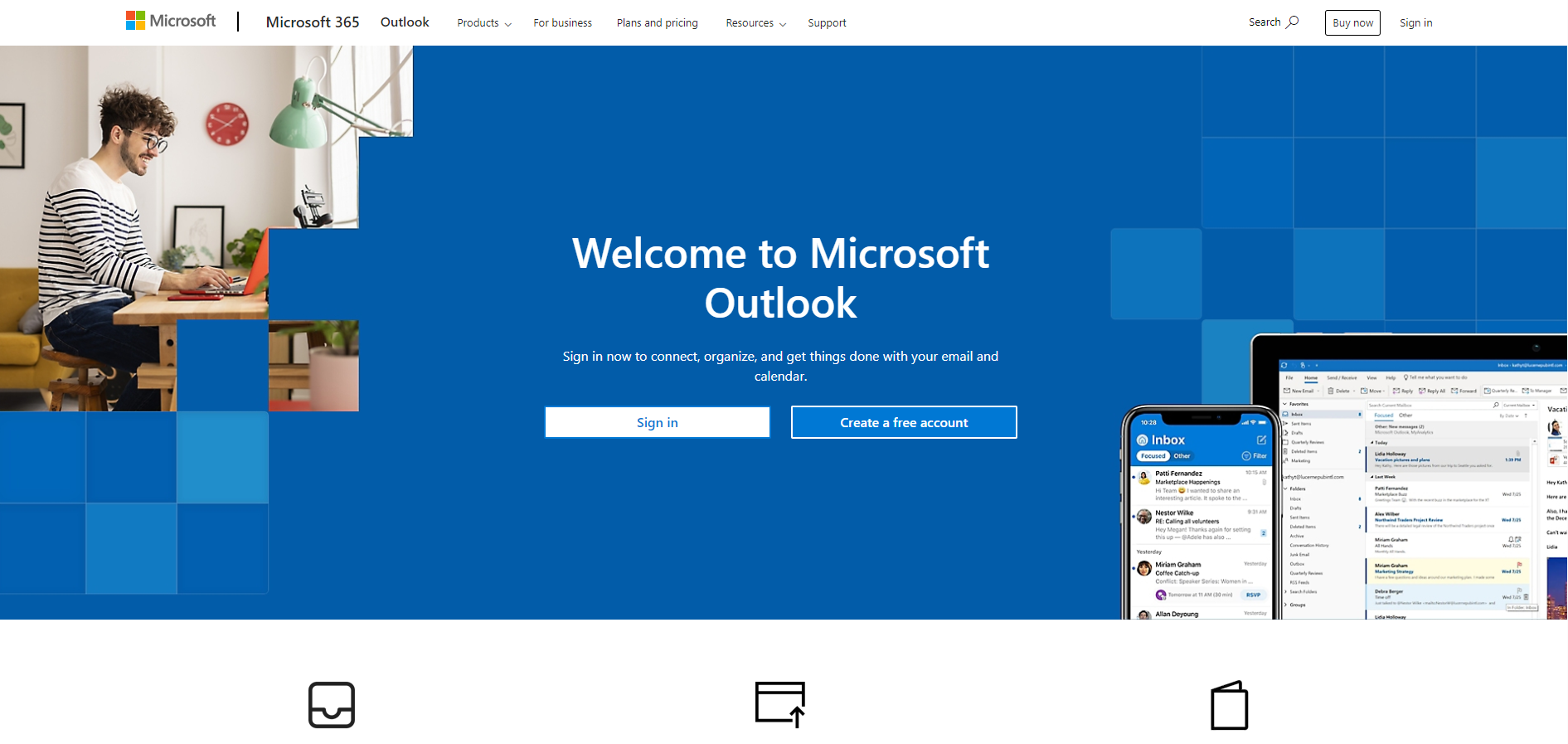Click the white Sign in button
Image resolution: width=1568 pixels, height=744 pixels.
[658, 422]
